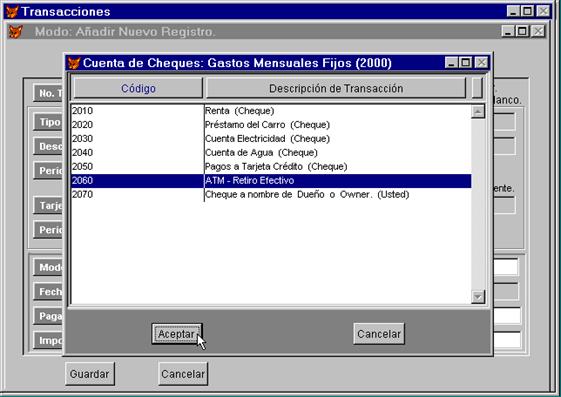Select Cheque a nombre de Dueño row
The image size is (561, 397).
point(271,195)
